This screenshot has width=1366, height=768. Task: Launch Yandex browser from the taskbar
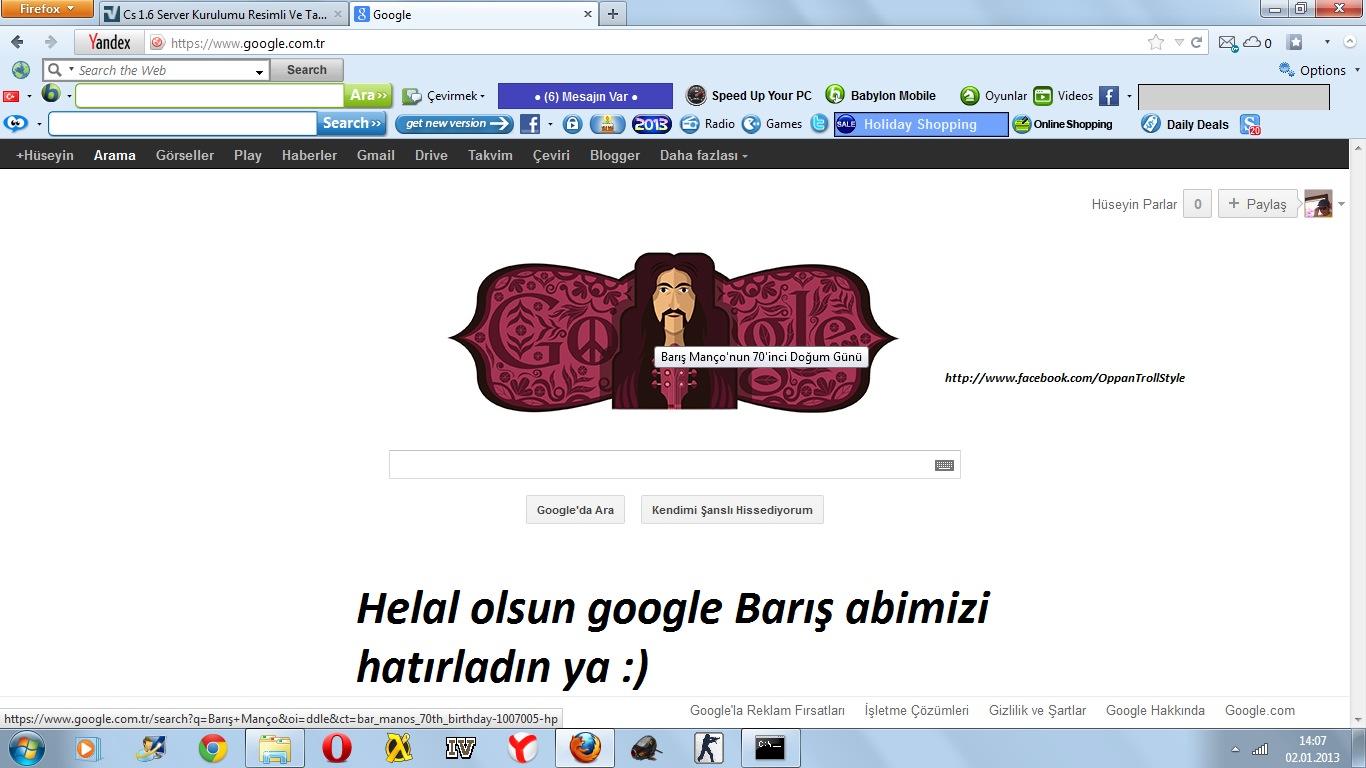click(522, 748)
